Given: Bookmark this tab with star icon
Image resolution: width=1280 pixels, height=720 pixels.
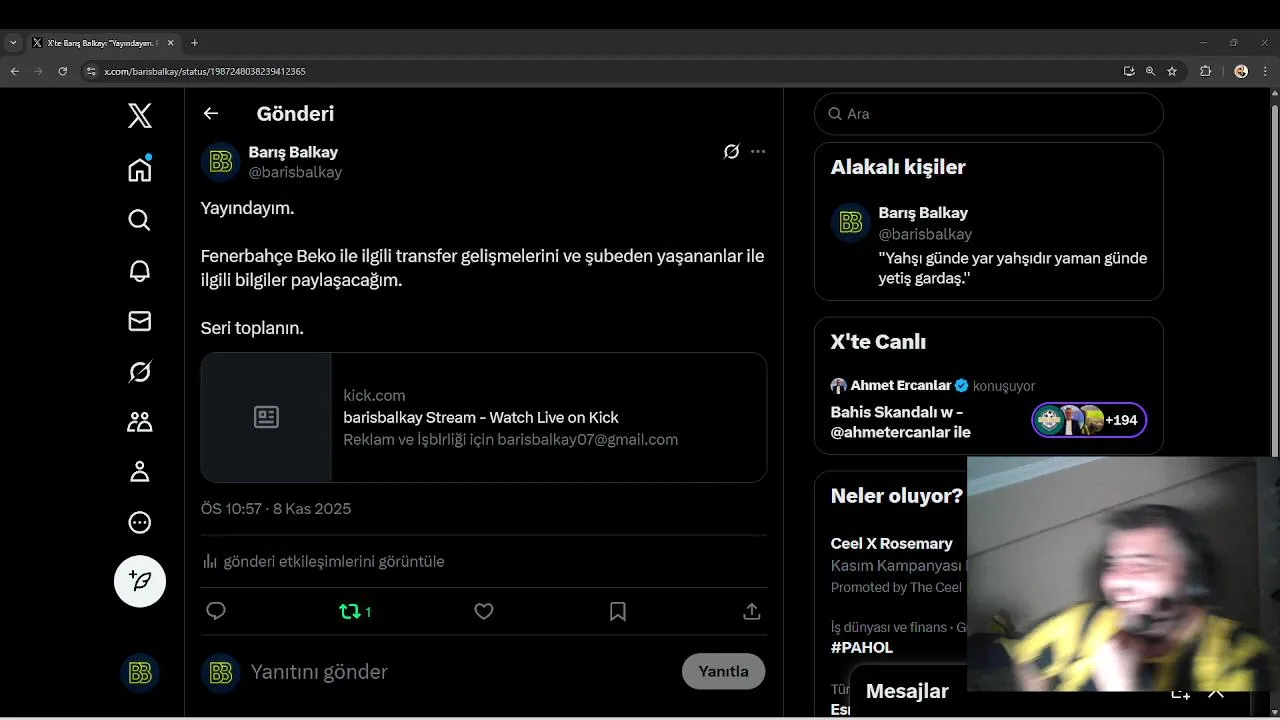Looking at the screenshot, I should pyautogui.click(x=1172, y=71).
